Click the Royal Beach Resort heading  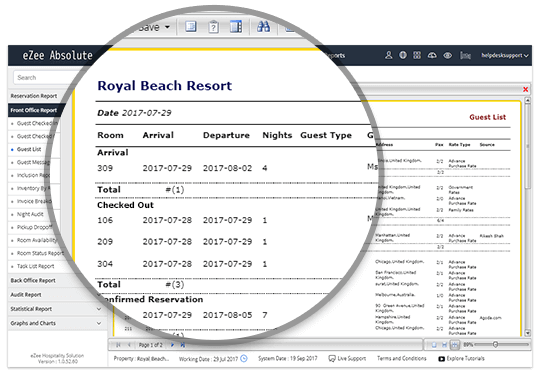pyautogui.click(x=165, y=86)
